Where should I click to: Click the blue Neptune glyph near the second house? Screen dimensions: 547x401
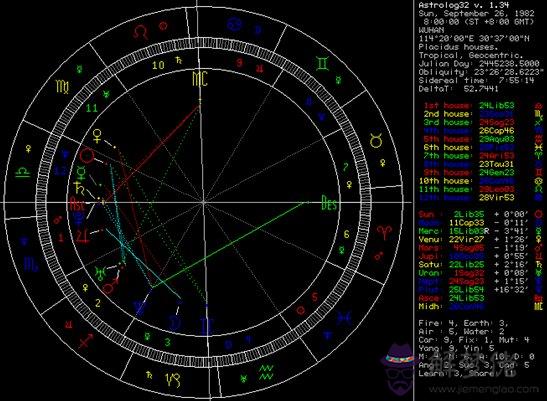click(141, 308)
